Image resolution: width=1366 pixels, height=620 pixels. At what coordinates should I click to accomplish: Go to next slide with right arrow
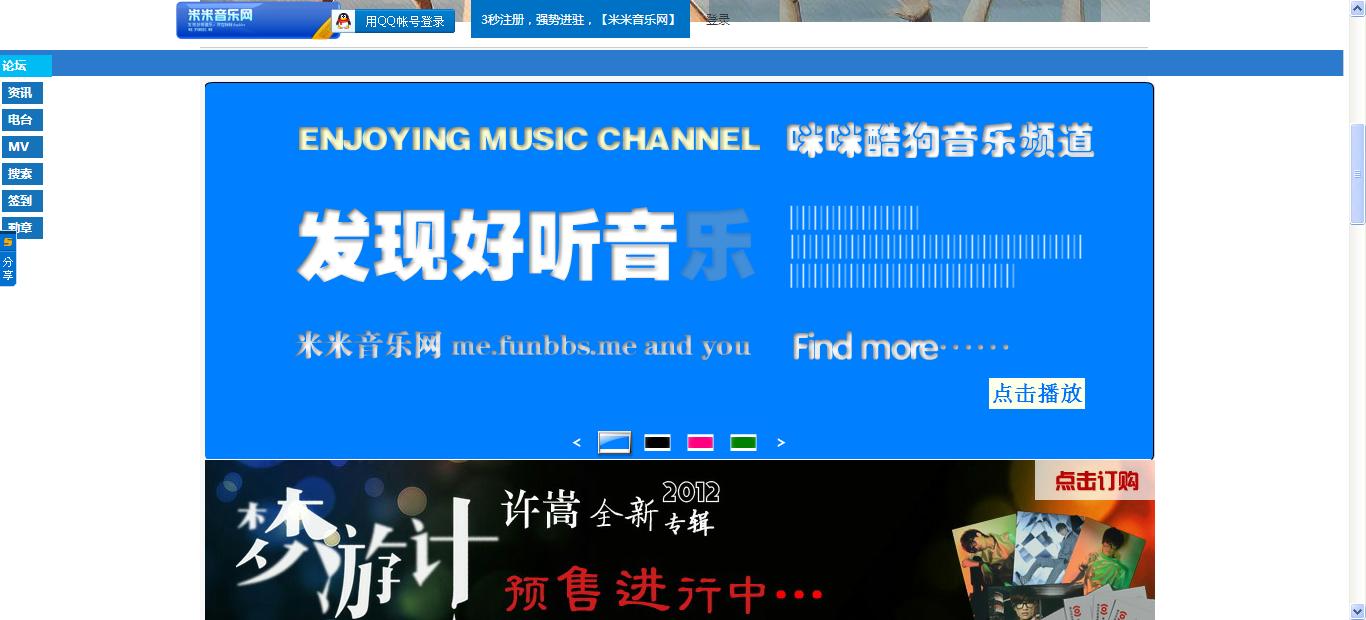[781, 442]
